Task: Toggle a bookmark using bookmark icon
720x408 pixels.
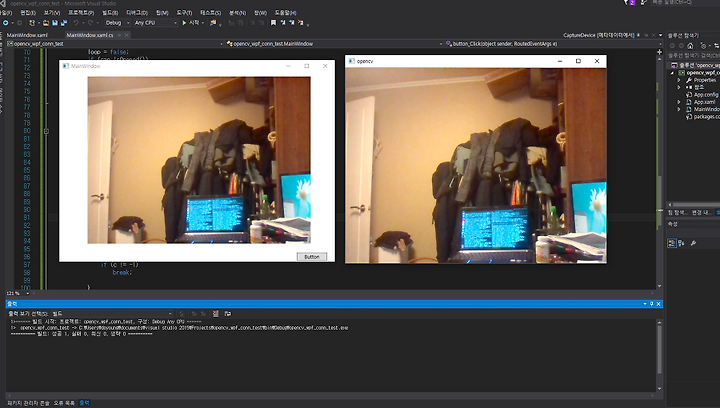Action: pyautogui.click(x=273, y=22)
